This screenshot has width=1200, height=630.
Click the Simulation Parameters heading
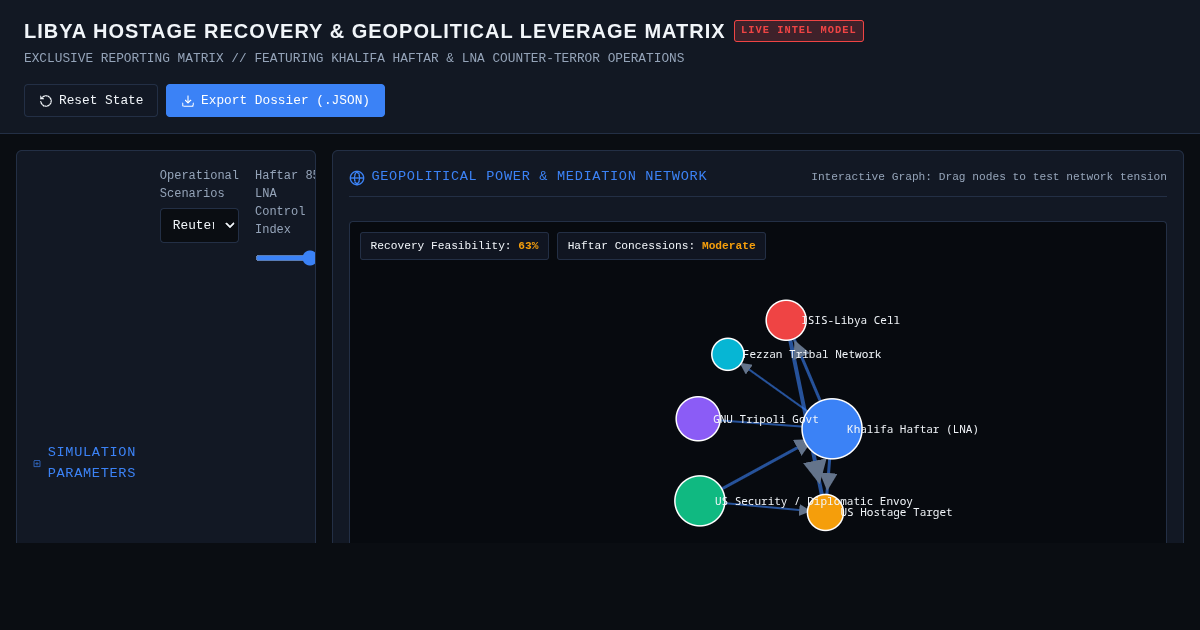(x=92, y=463)
